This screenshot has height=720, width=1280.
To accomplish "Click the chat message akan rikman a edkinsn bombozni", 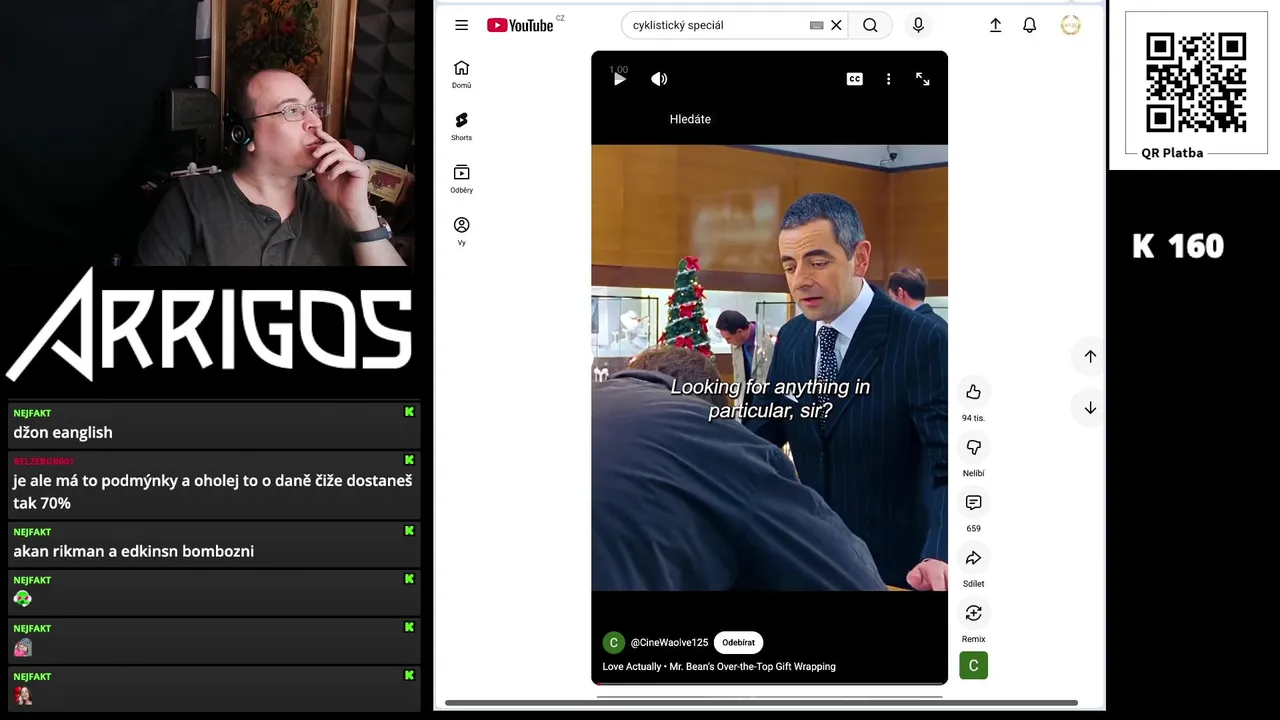I will 133,551.
